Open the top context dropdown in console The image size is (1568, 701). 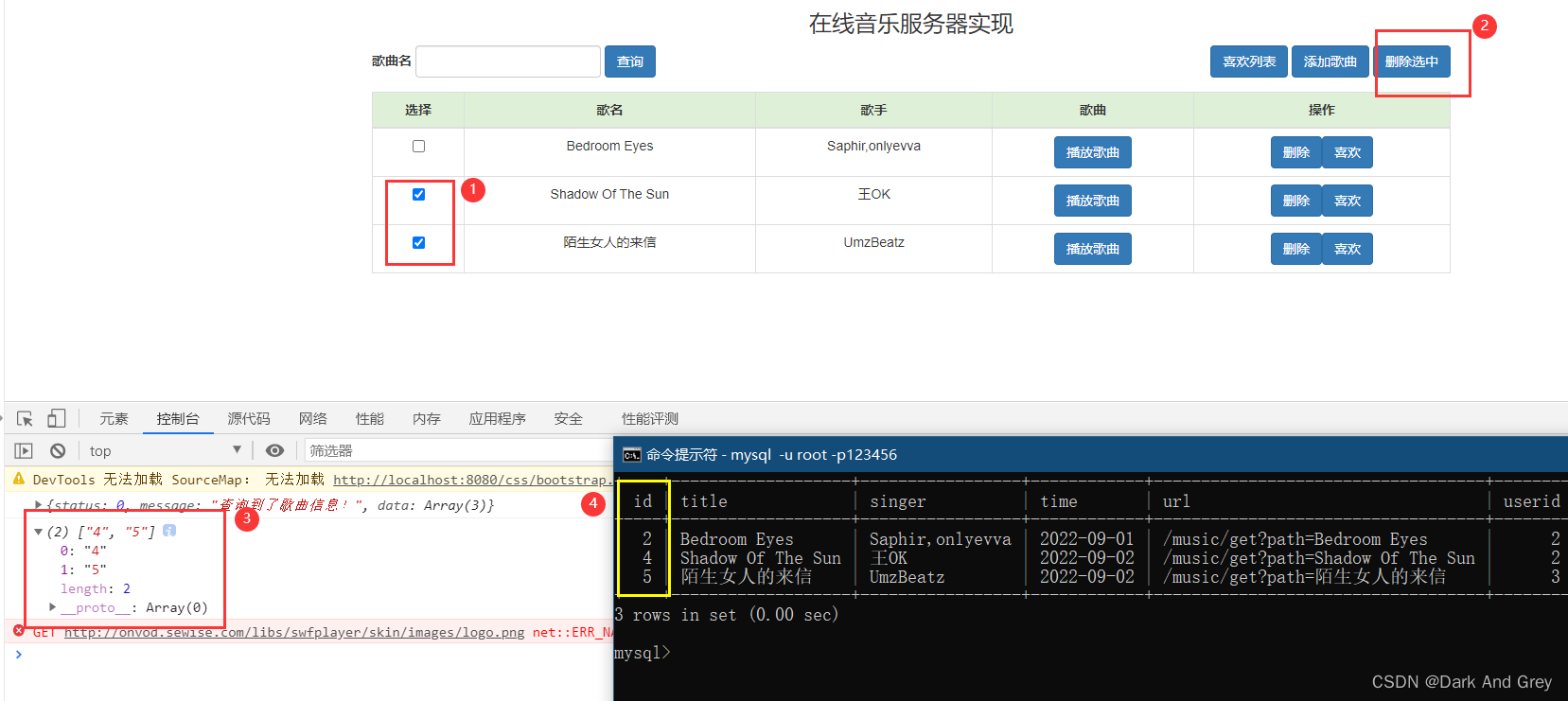point(166,451)
